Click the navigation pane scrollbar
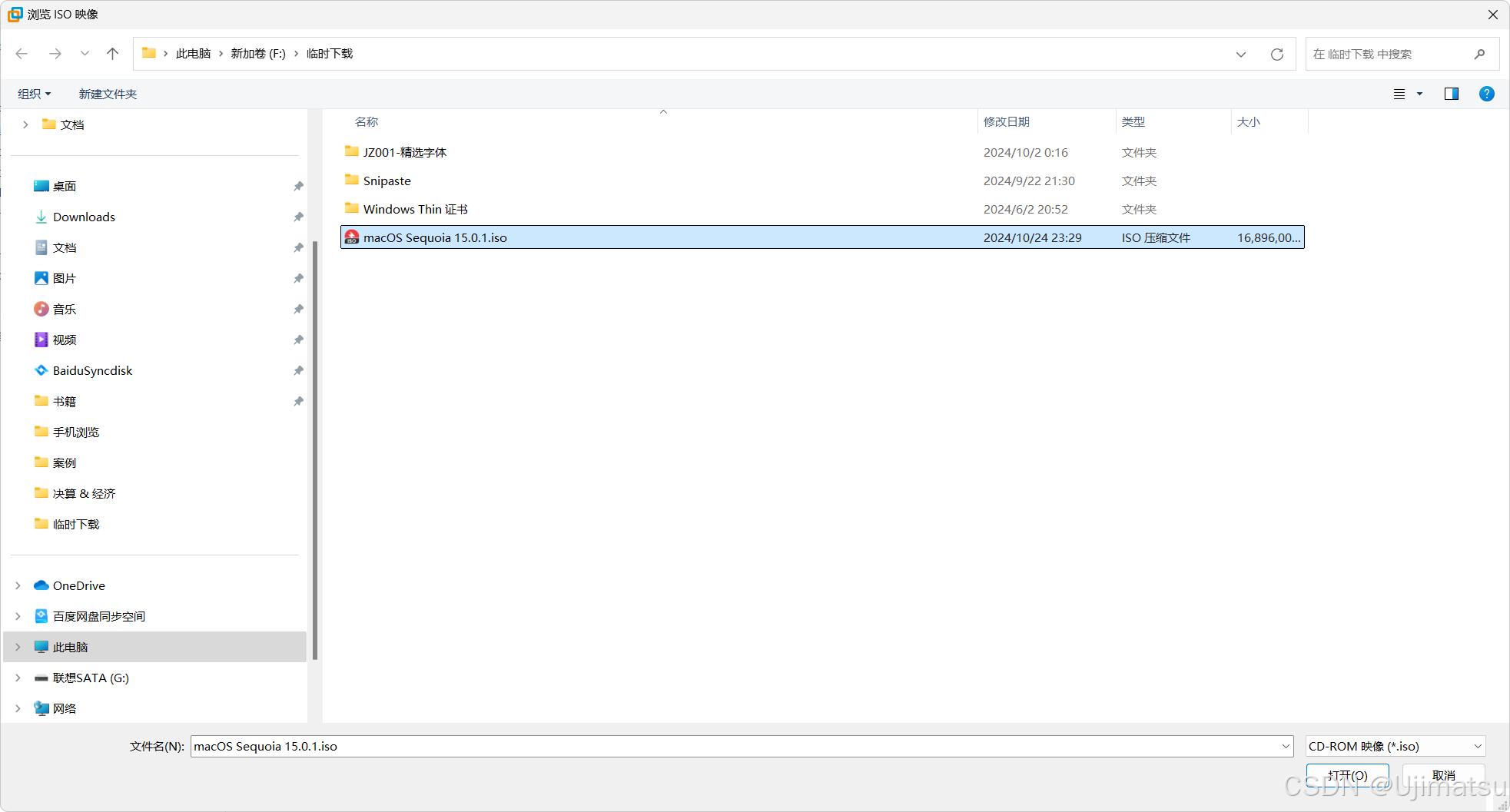This screenshot has width=1510, height=812. [314, 450]
